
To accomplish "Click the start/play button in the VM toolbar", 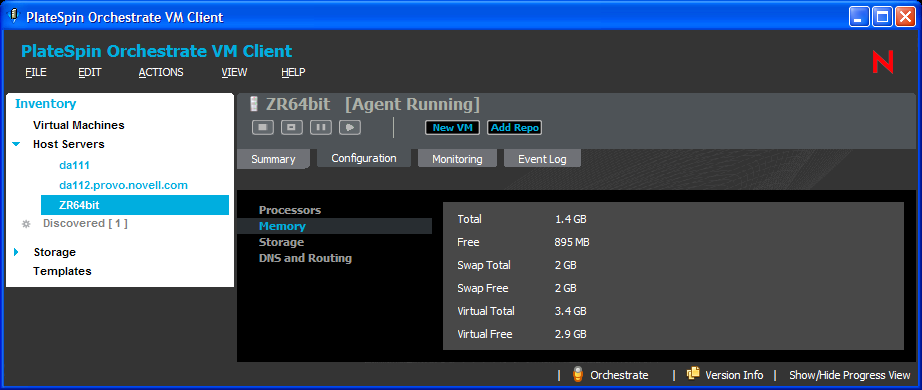I will pos(350,127).
